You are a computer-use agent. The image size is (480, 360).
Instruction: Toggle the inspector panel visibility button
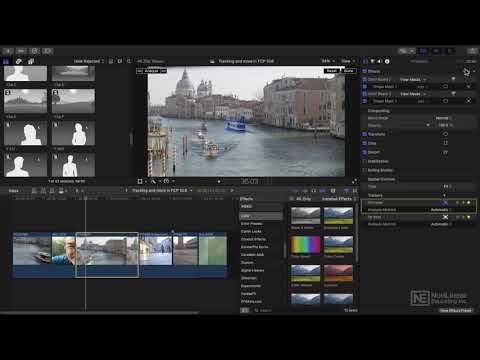pyautogui.click(x=450, y=51)
